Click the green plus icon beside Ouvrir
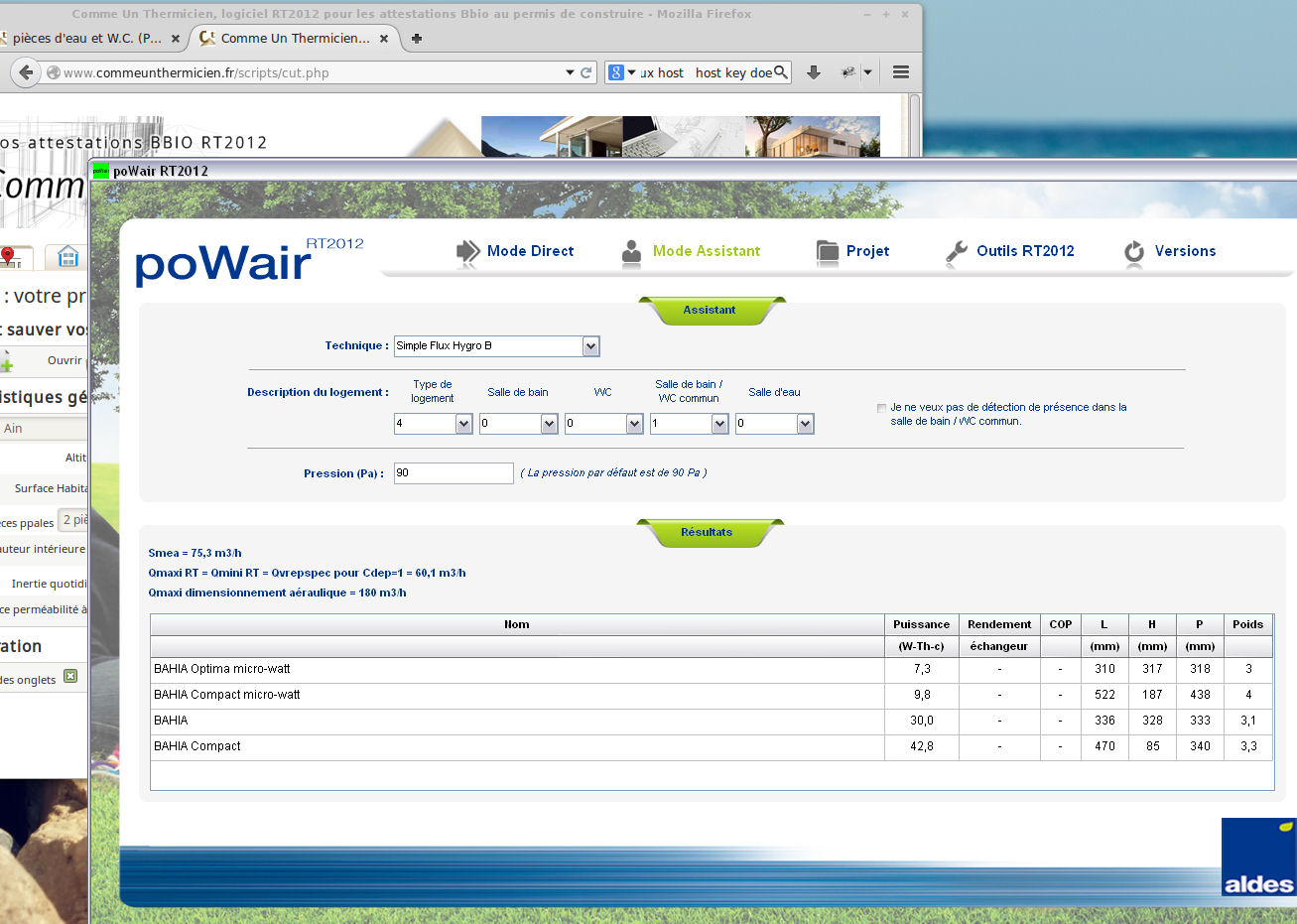The width and height of the screenshot is (1297, 924). point(6,361)
